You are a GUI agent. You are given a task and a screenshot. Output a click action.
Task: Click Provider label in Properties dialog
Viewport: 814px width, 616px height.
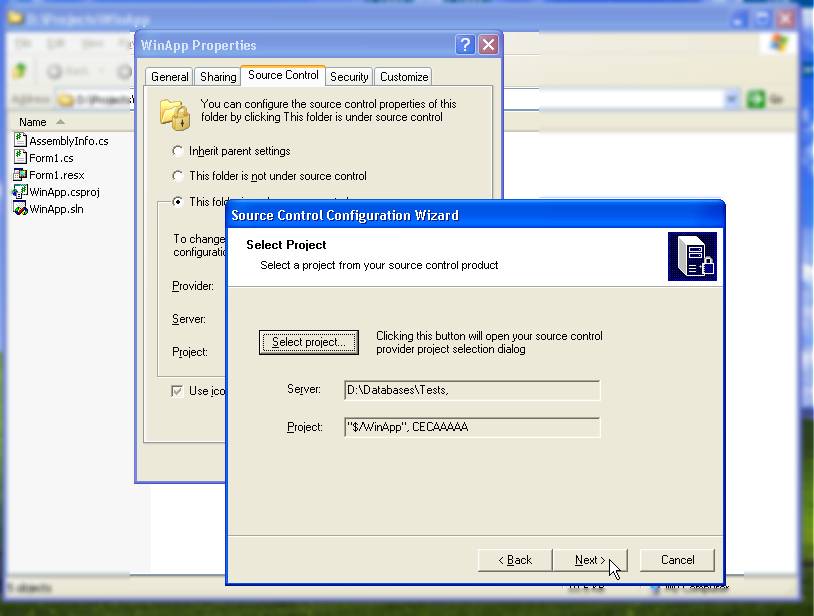pyautogui.click(x=193, y=286)
